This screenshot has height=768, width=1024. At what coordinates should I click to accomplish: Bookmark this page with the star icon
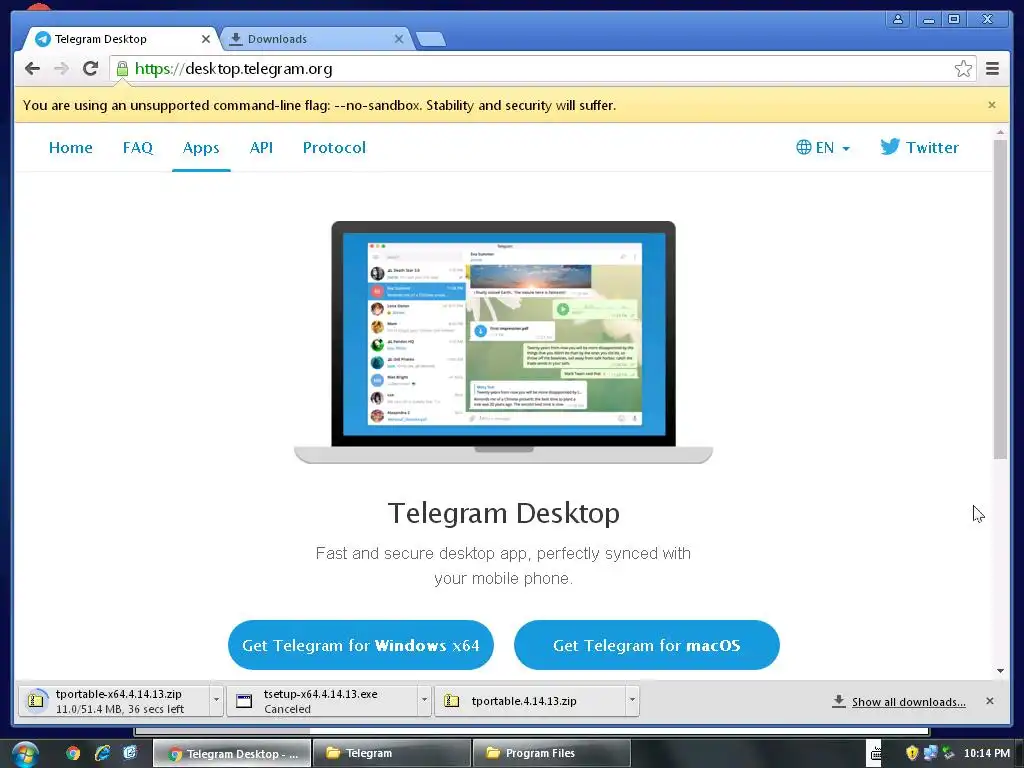coord(963,69)
